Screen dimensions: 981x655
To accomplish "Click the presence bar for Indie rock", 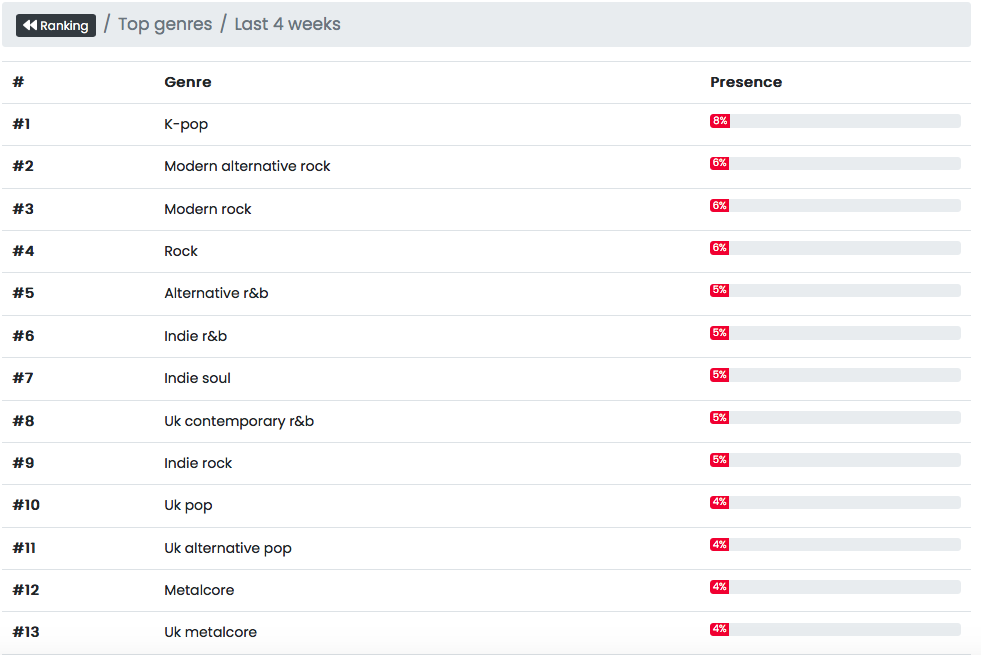I will point(835,460).
